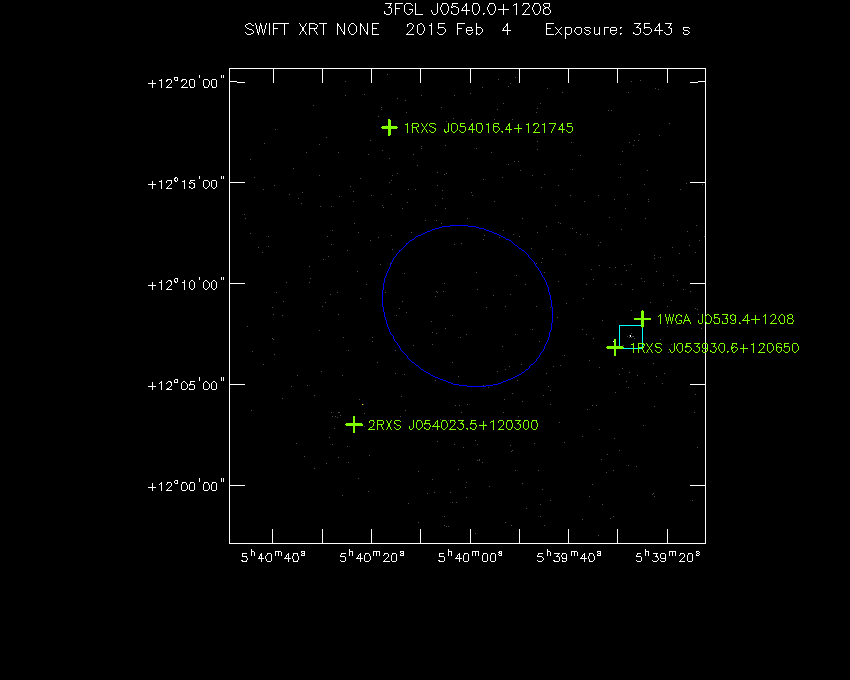Image resolution: width=850 pixels, height=680 pixels.
Task: Click the declination label +12°00'00"
Action: tap(186, 486)
